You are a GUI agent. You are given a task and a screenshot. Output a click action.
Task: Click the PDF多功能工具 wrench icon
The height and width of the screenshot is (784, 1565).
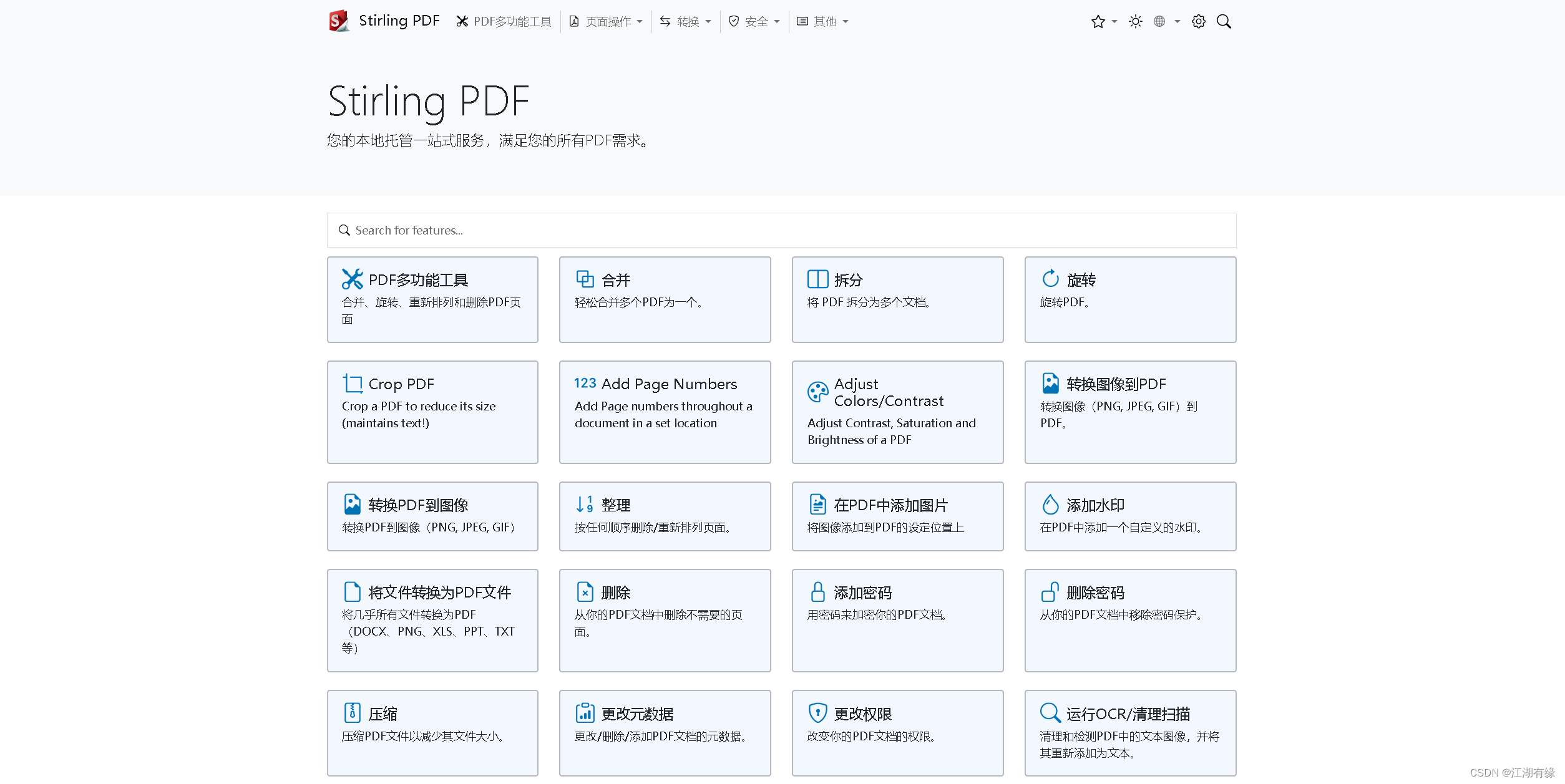click(353, 279)
